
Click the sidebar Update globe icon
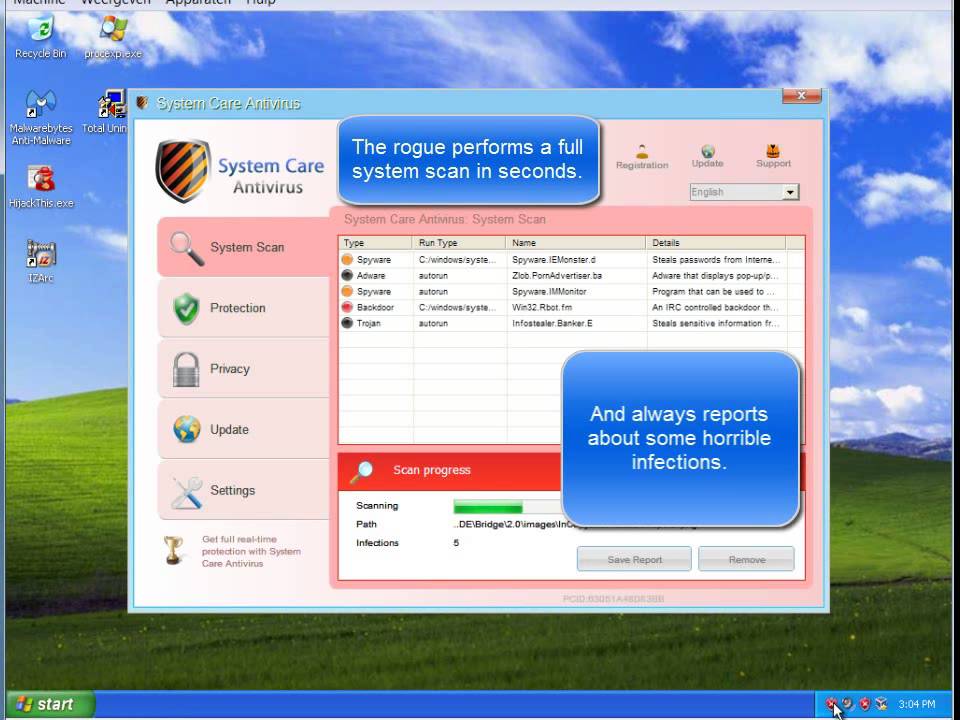tap(186, 429)
